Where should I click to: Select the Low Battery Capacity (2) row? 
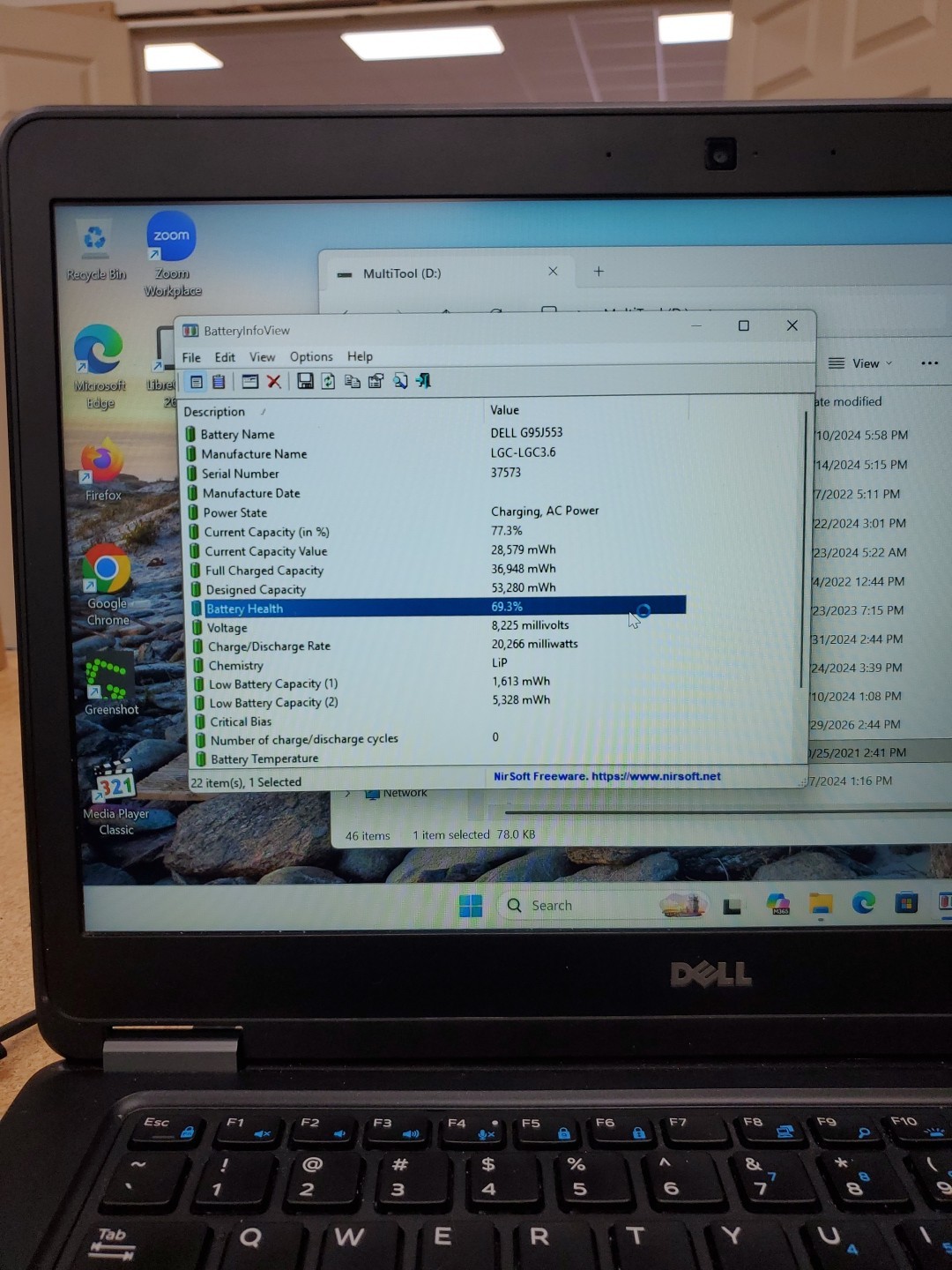coord(439,703)
